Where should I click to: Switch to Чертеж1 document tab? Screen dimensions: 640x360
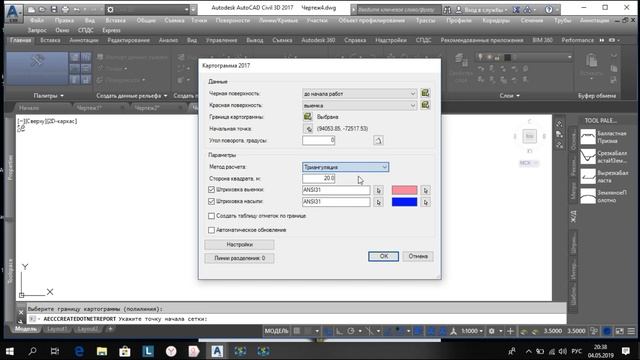click(x=89, y=108)
